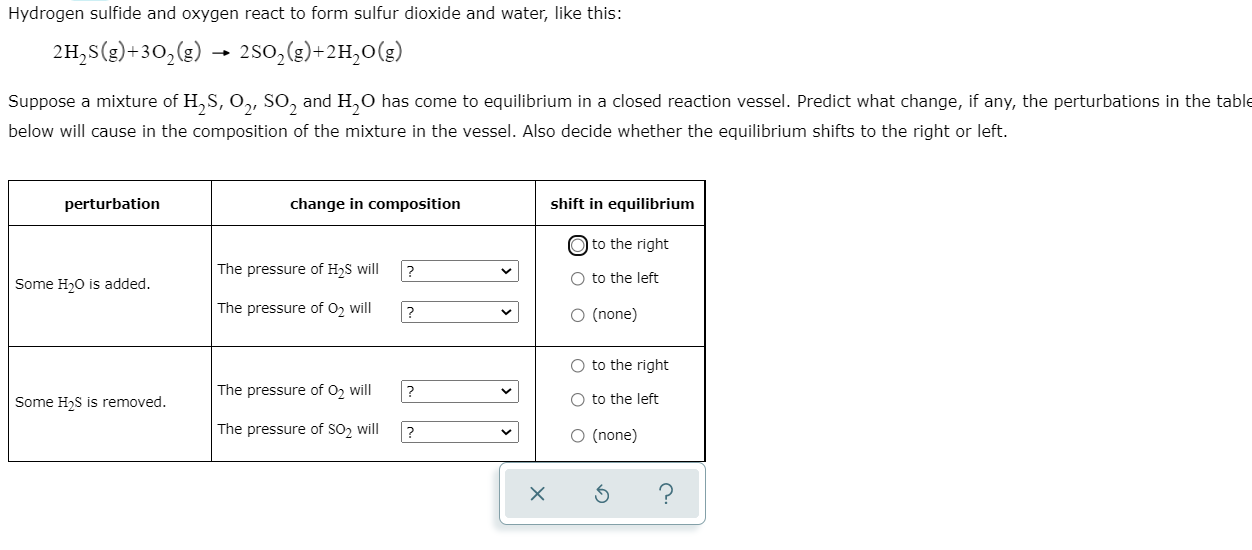The width and height of the screenshot is (1252, 550).
Task: Click the 'change in composition' column header
Action: [x=375, y=204]
